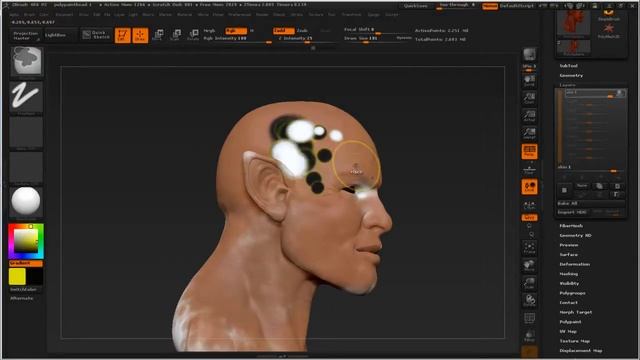Click the Projection Master button
Viewport: 640px width, 360px height.
pyautogui.click(x=25, y=36)
